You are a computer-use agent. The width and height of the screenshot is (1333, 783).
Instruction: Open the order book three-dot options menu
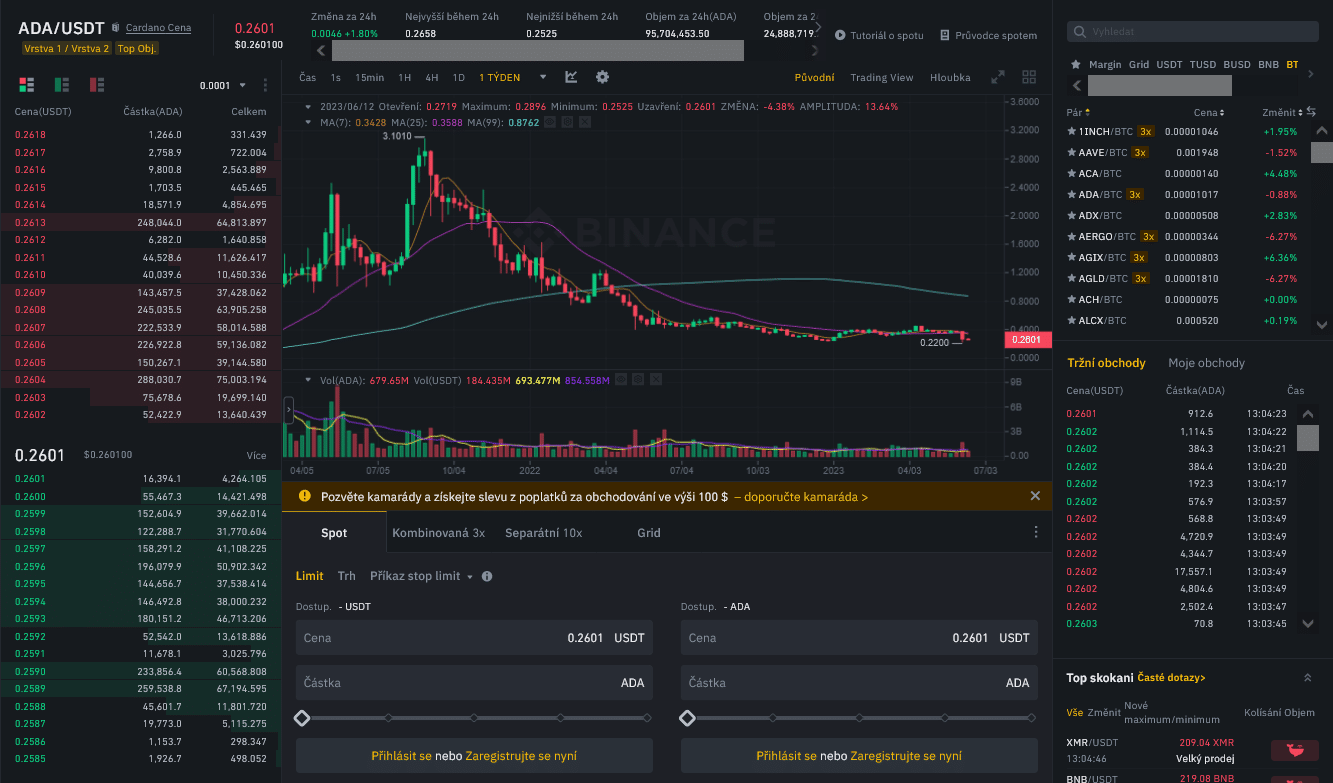[265, 86]
